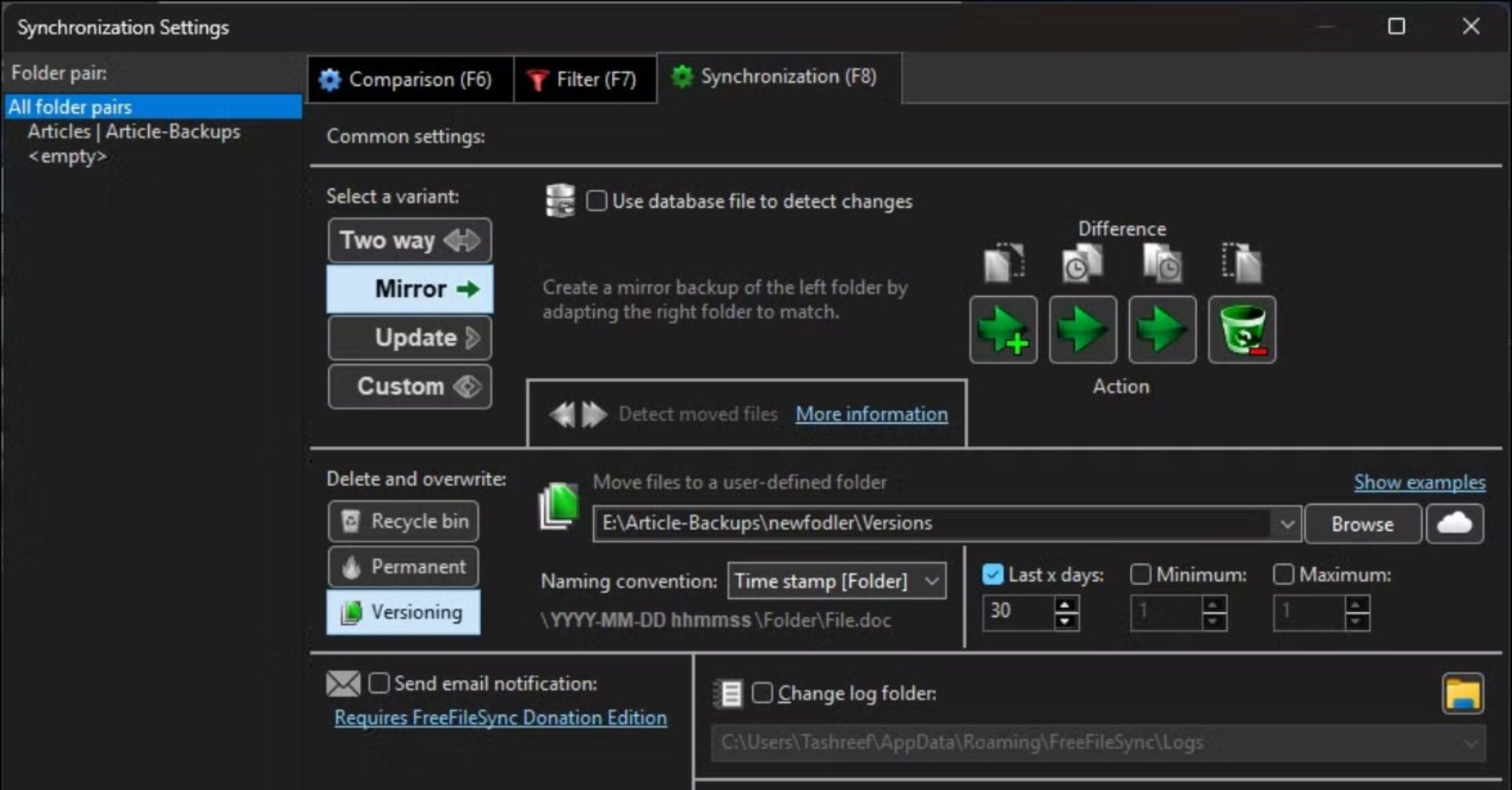This screenshot has width=1512, height=790.
Task: Click the Browse button
Action: click(x=1362, y=524)
